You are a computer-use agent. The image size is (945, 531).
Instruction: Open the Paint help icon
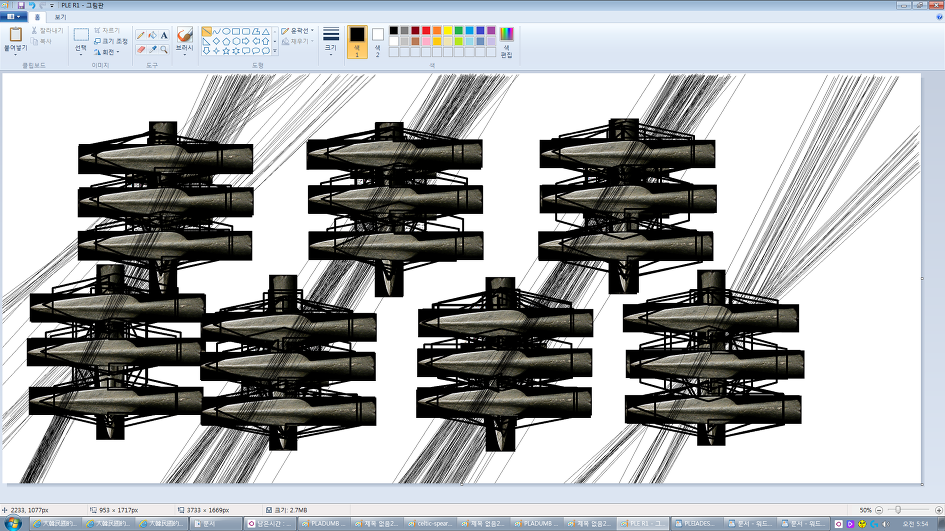pos(936,17)
